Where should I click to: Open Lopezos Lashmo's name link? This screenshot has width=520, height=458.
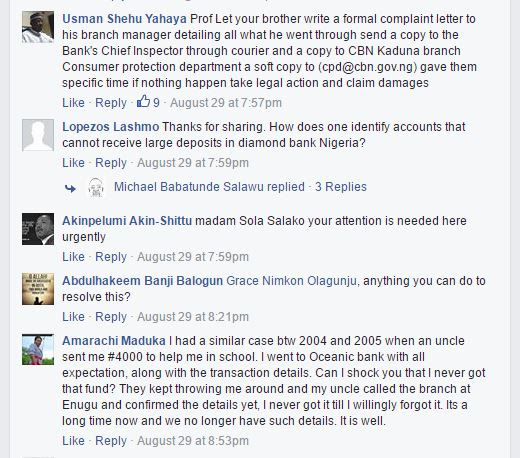click(x=111, y=127)
